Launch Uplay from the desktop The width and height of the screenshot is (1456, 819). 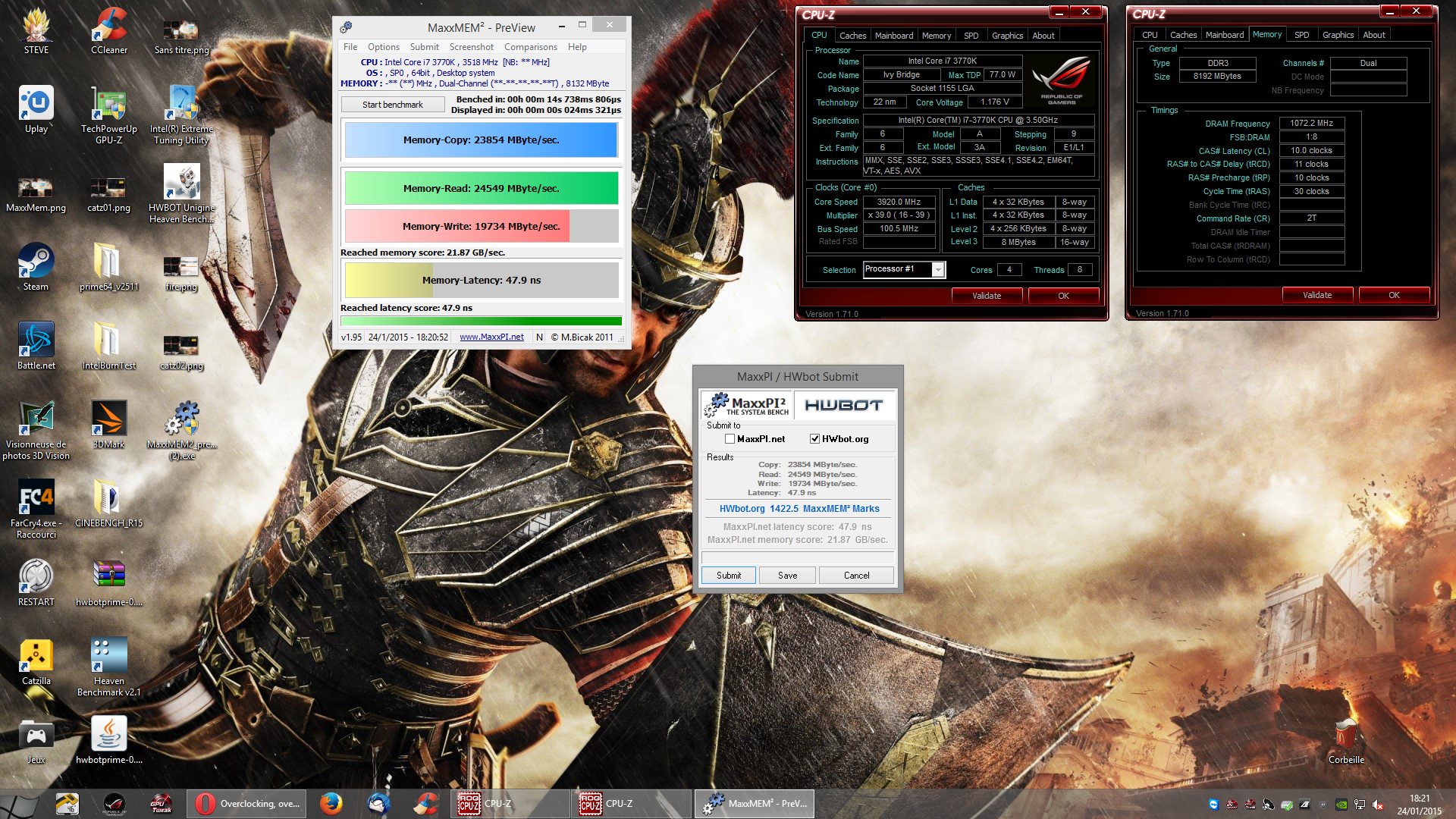(36, 109)
